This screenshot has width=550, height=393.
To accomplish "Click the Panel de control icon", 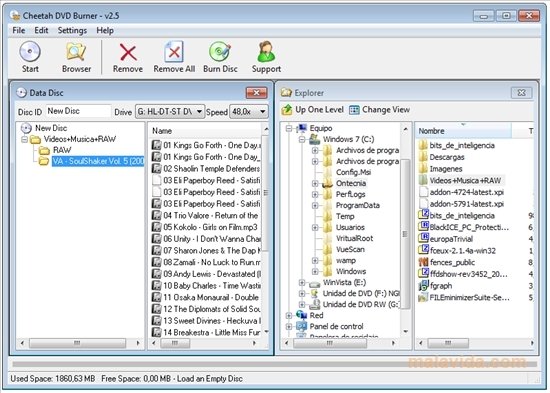I will [302, 326].
